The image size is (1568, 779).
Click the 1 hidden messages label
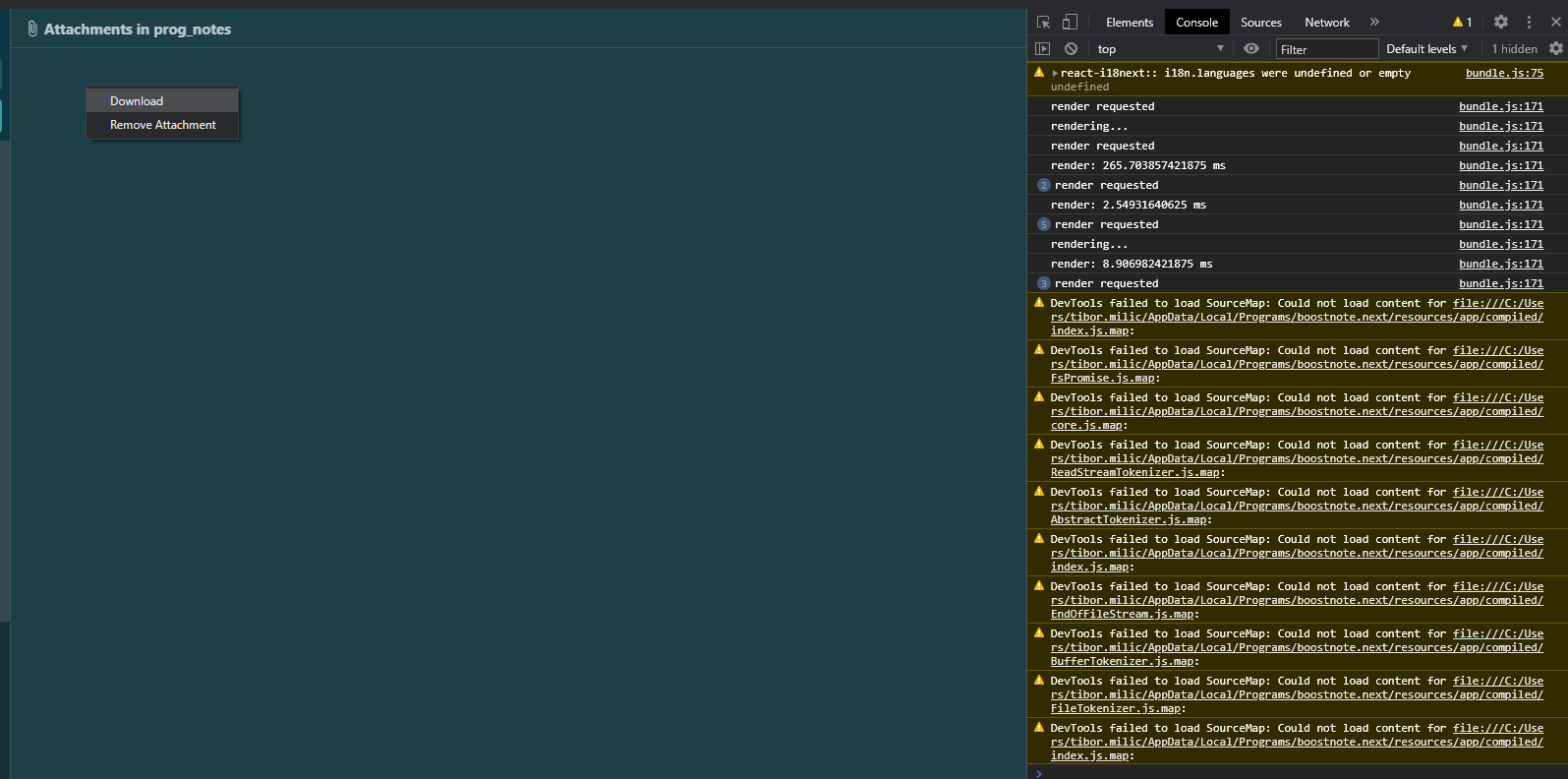[x=1514, y=49]
